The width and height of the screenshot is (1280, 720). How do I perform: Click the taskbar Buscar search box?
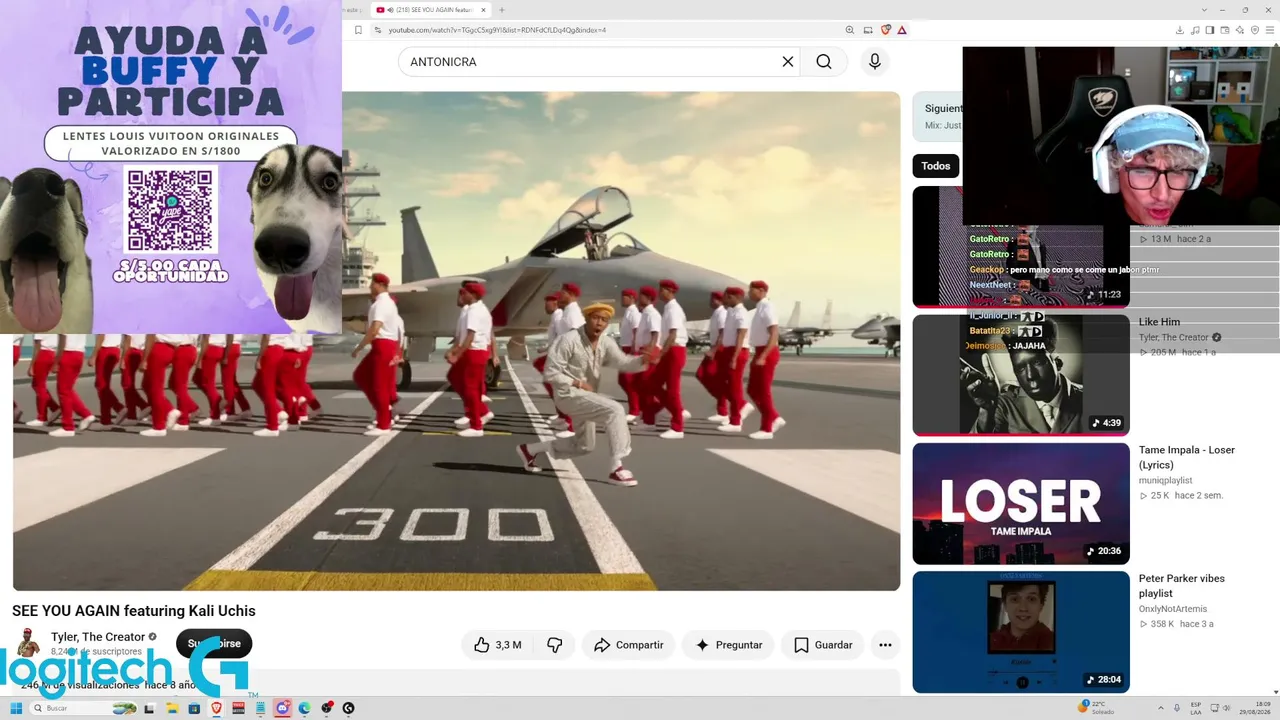(83, 708)
